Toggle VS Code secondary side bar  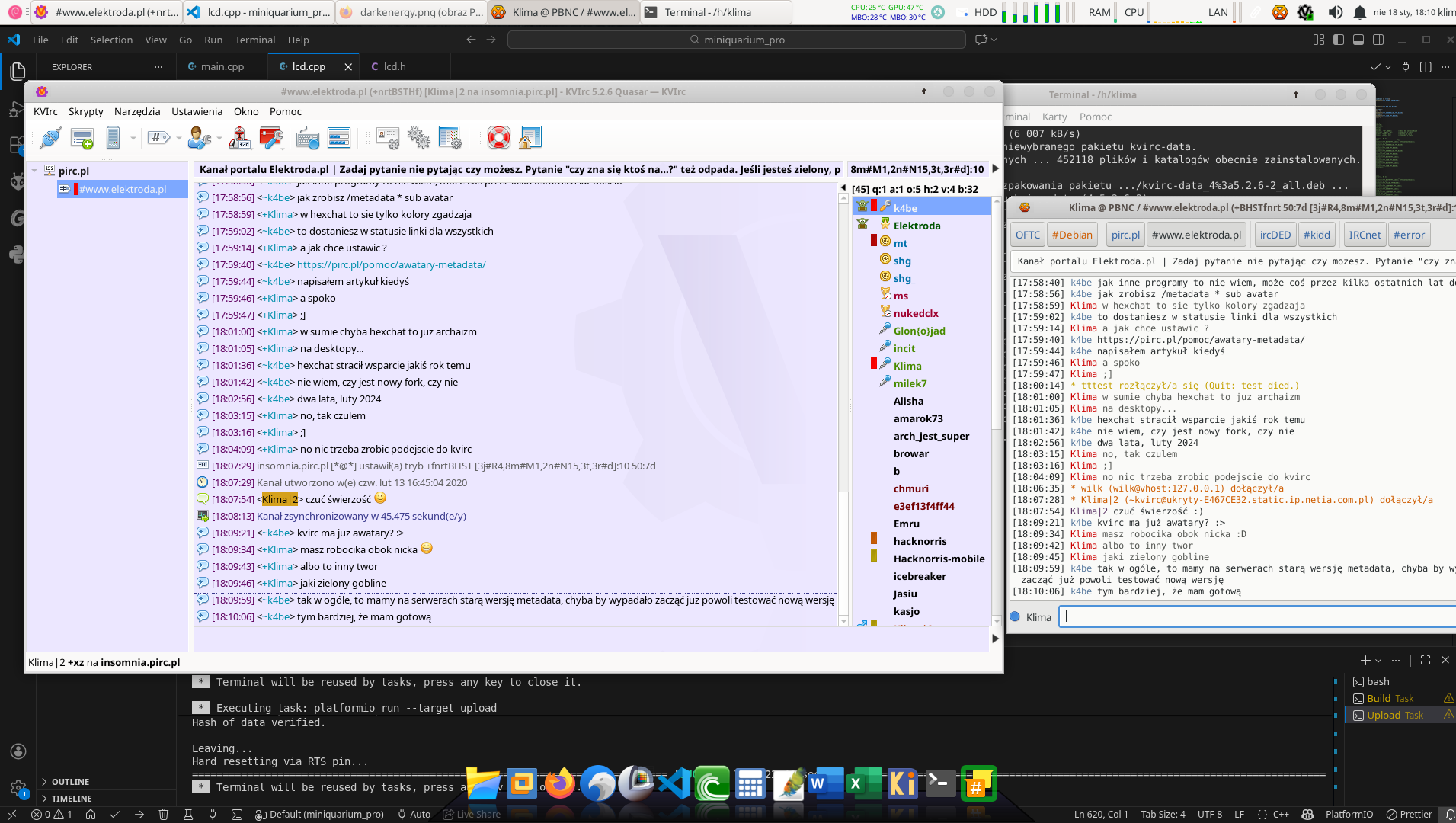pyautogui.click(x=1378, y=40)
